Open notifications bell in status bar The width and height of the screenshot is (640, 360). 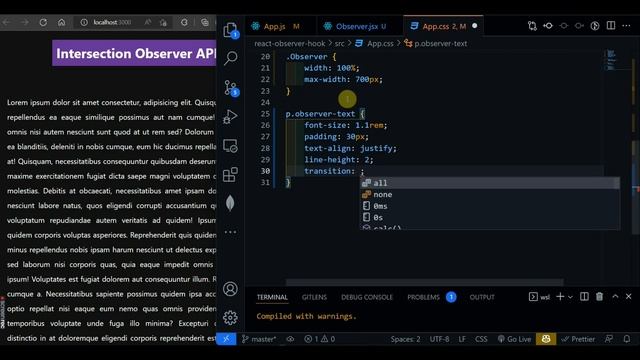click(627, 339)
